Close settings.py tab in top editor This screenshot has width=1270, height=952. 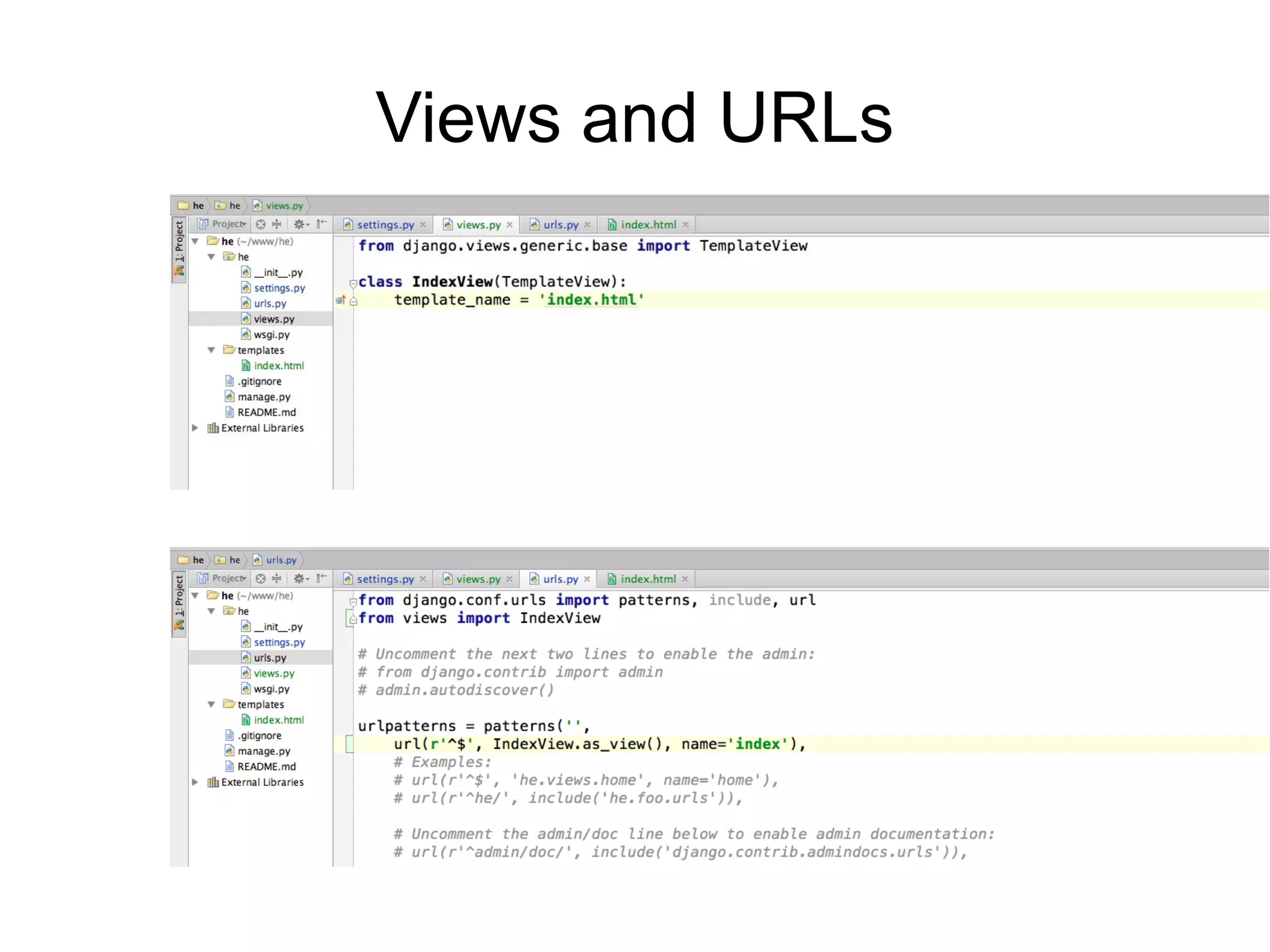pyautogui.click(x=423, y=225)
